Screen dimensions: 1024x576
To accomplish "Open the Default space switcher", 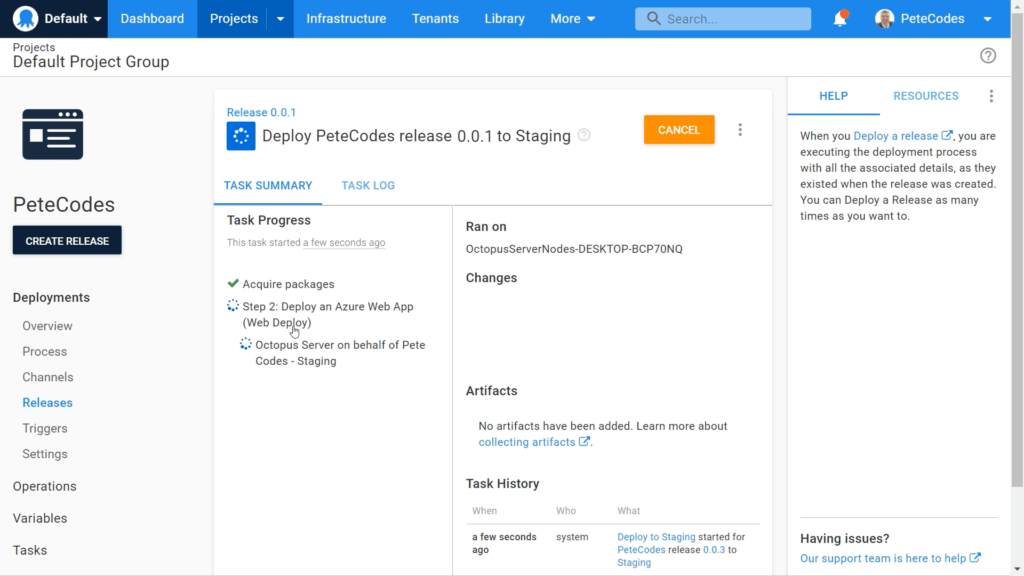I will (x=57, y=19).
